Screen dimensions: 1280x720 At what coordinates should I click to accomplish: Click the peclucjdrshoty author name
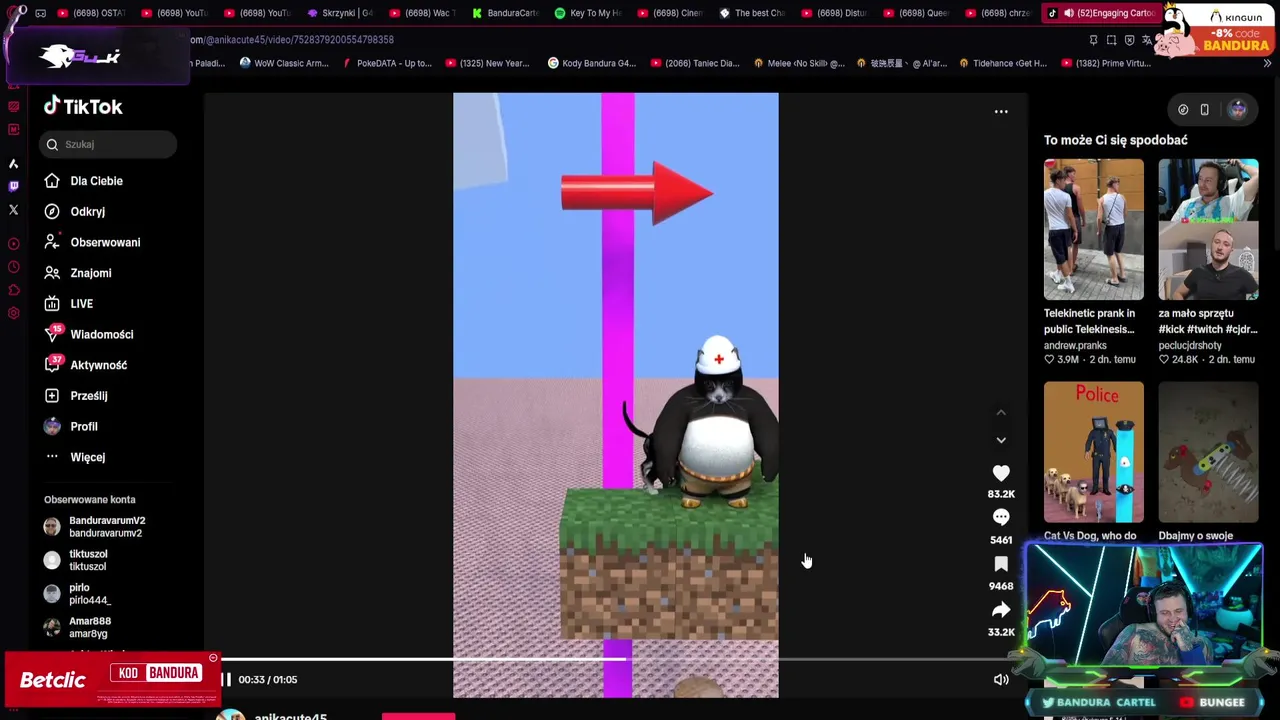point(1190,345)
